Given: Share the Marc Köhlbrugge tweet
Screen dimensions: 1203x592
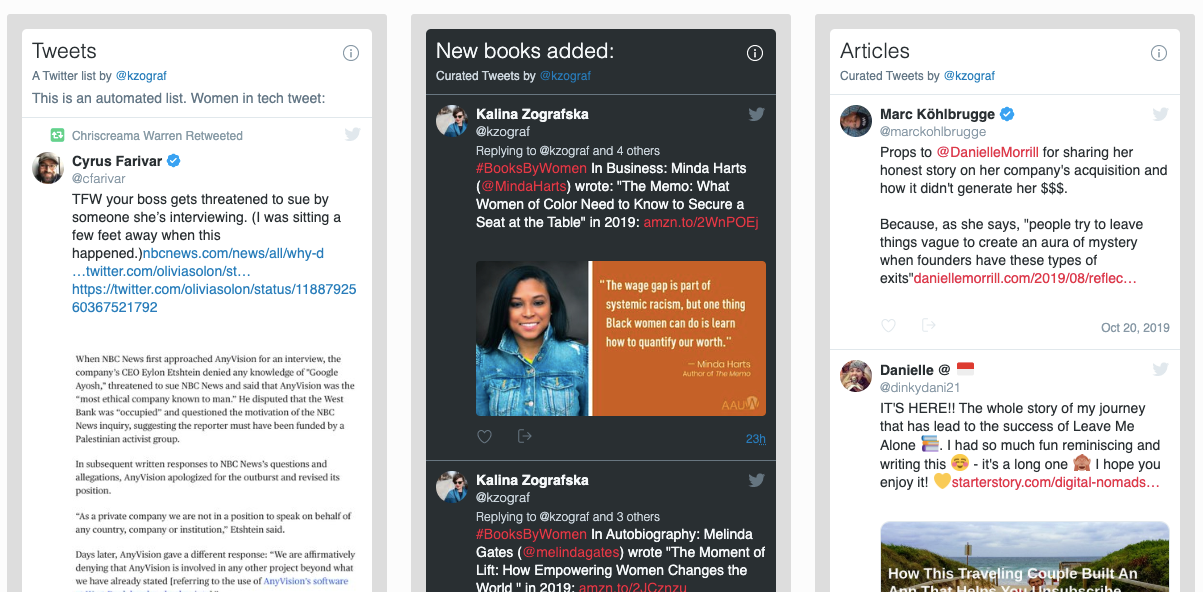Looking at the screenshot, I should click(x=929, y=326).
